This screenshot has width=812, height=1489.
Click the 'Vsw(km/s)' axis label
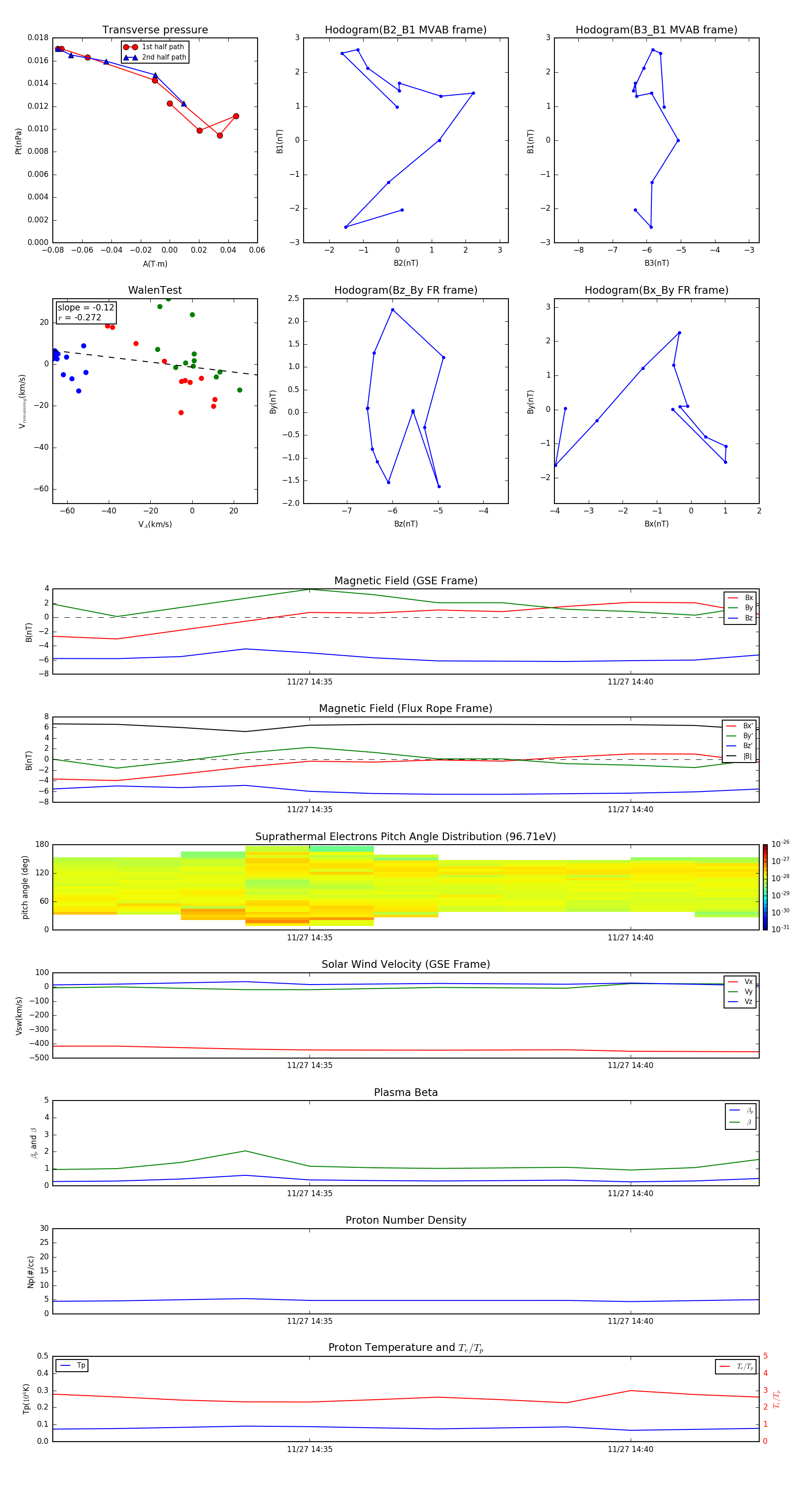18,1015
